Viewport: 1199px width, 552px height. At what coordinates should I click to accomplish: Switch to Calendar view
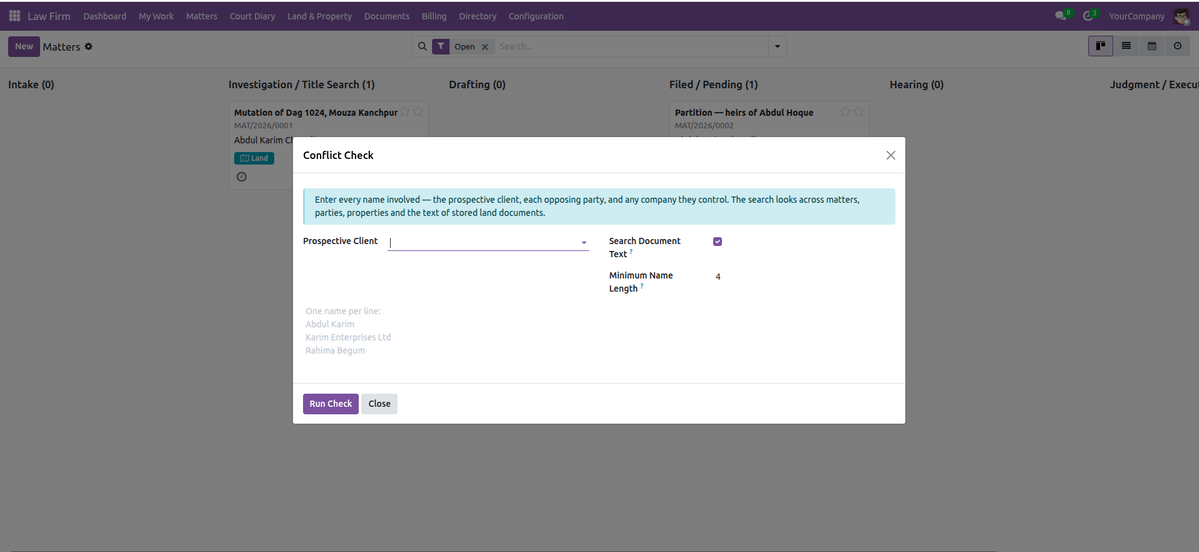[1152, 46]
